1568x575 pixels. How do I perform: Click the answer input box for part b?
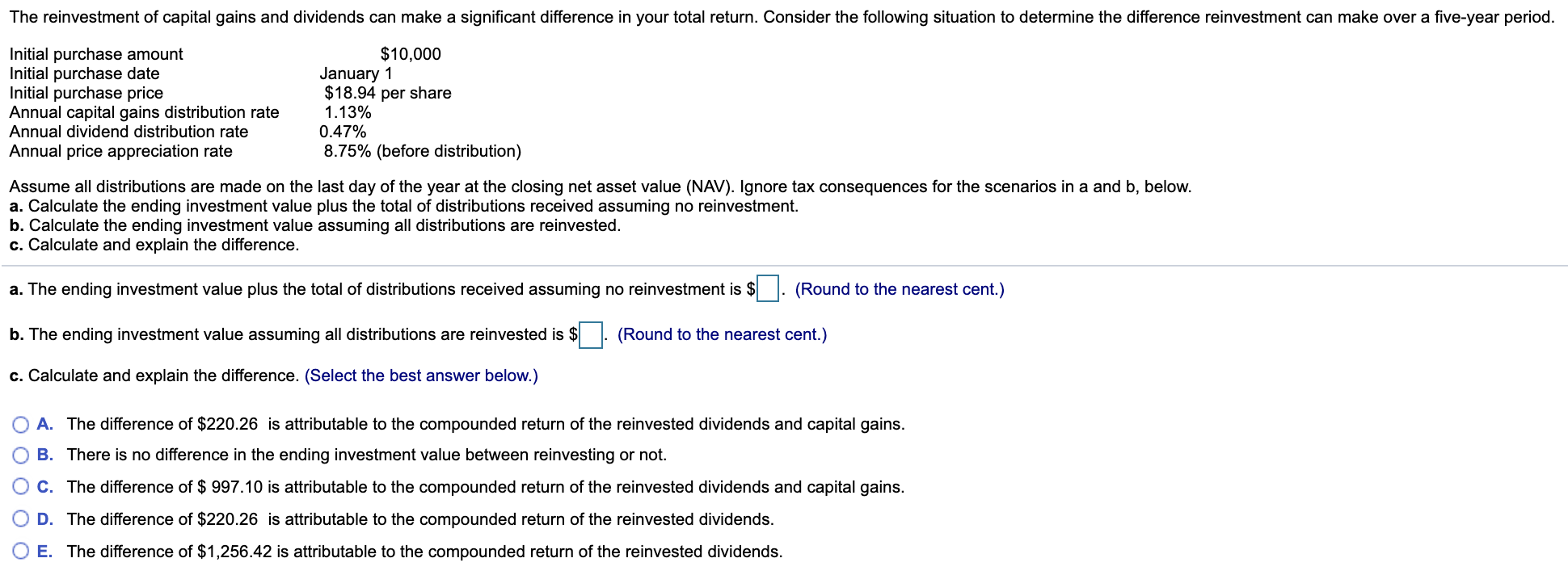(590, 334)
